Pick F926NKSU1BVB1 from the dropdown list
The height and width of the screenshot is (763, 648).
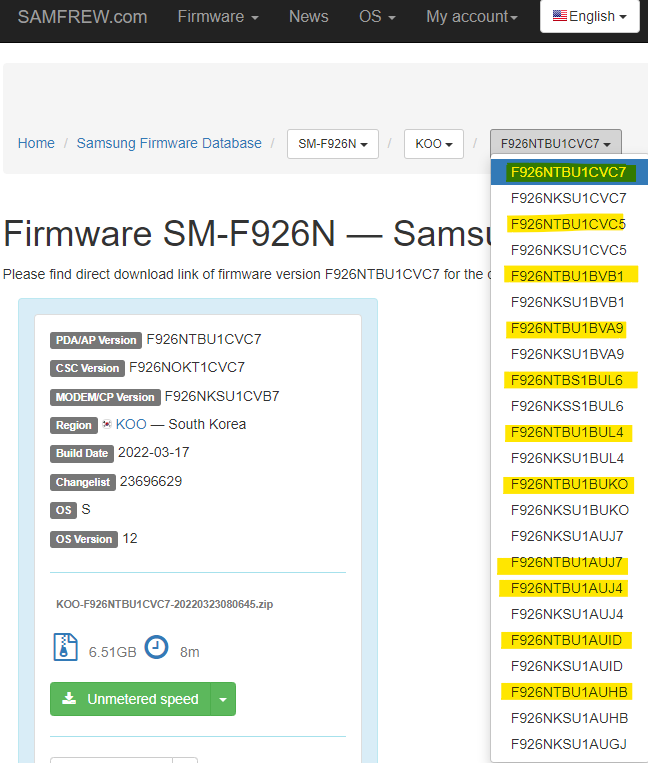pyautogui.click(x=569, y=302)
